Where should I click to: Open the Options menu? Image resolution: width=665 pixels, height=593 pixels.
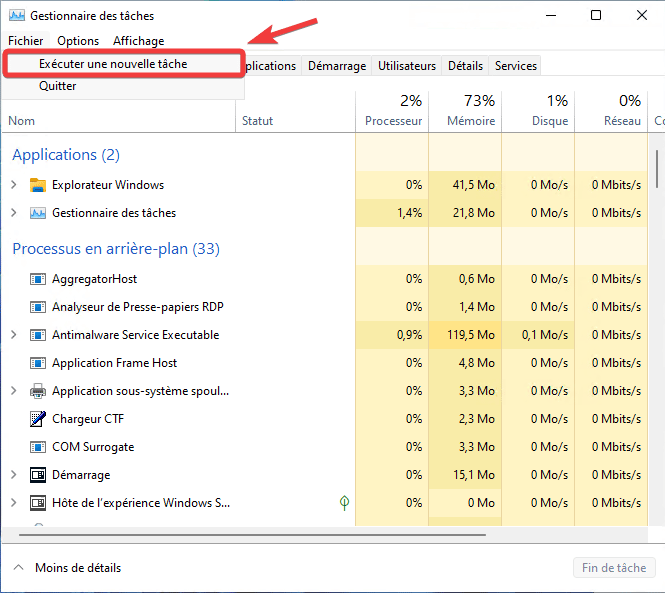tap(78, 41)
